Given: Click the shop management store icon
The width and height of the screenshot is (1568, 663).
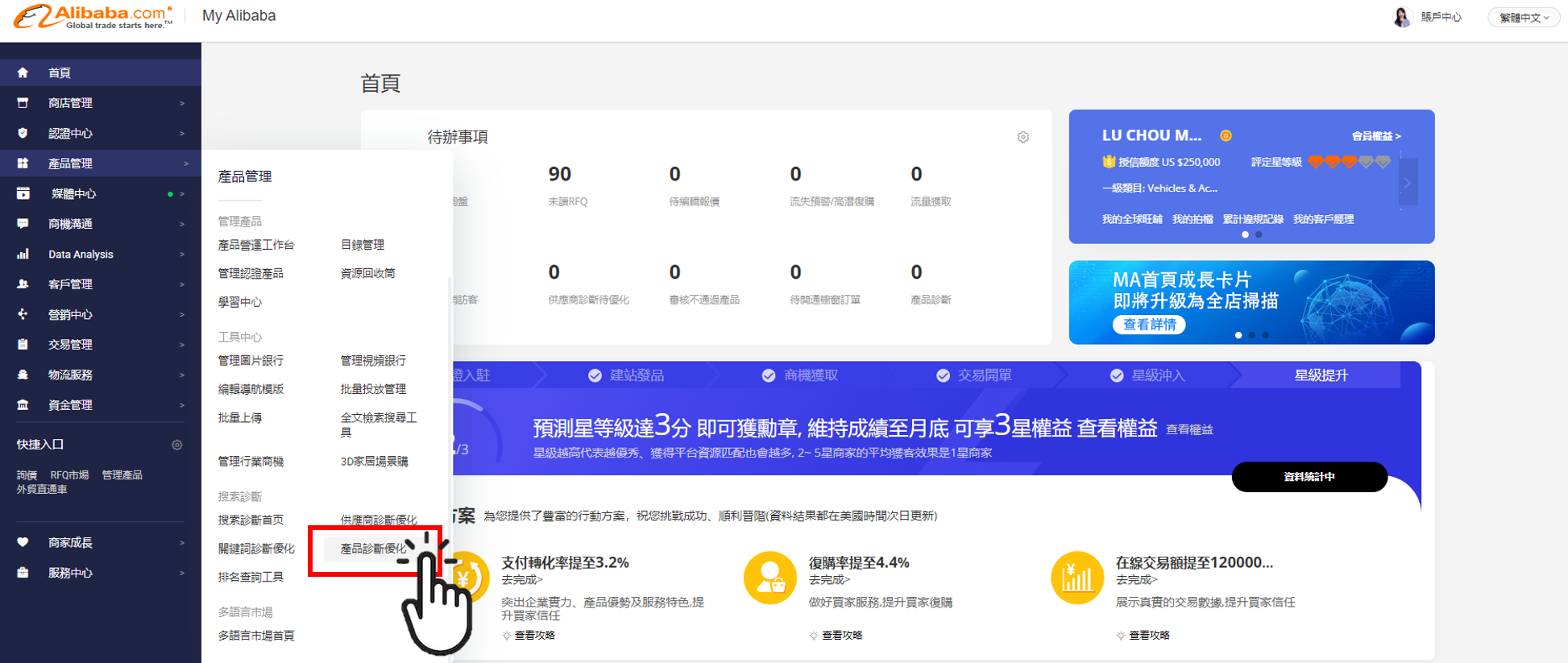Looking at the screenshot, I should point(23,103).
